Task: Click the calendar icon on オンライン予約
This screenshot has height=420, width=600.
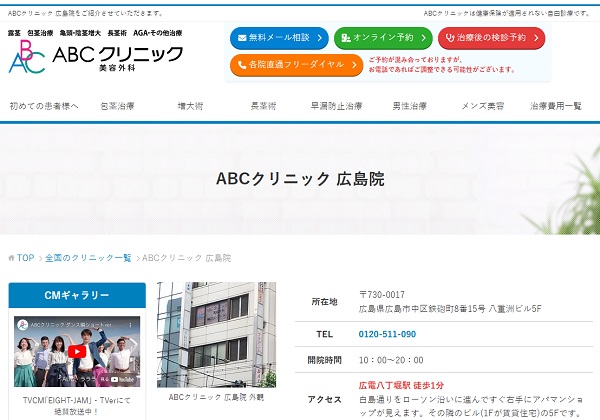Action: 346,38
